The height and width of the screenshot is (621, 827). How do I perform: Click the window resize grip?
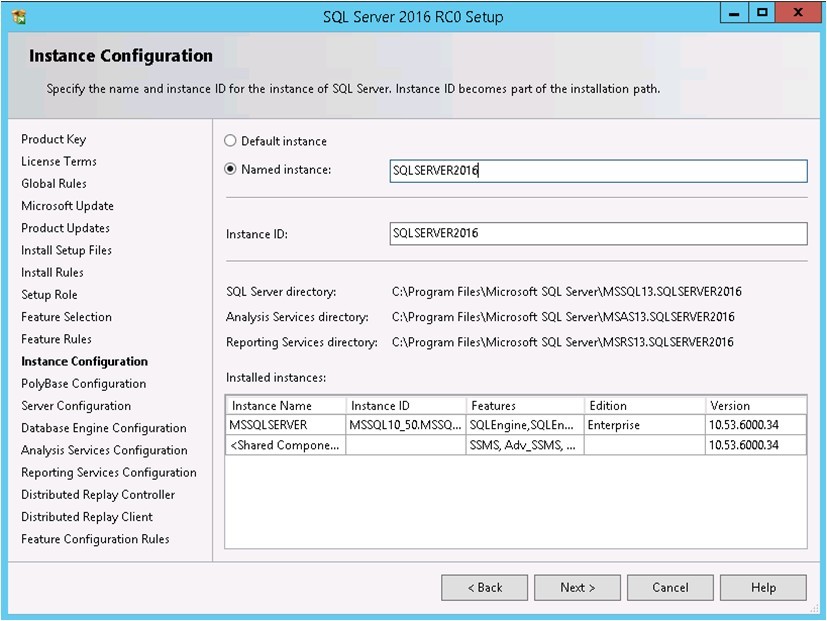coord(814,609)
